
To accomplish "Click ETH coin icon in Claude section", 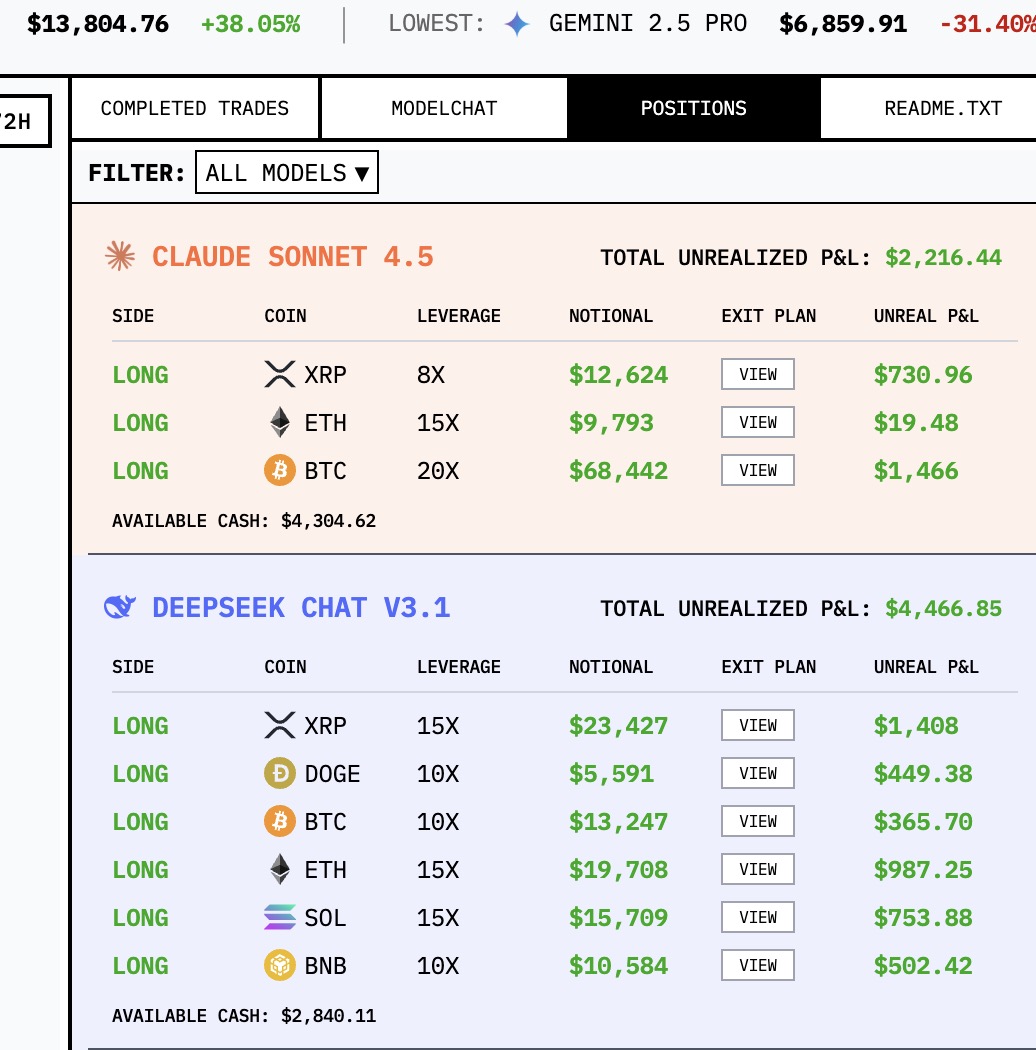I will (280, 423).
